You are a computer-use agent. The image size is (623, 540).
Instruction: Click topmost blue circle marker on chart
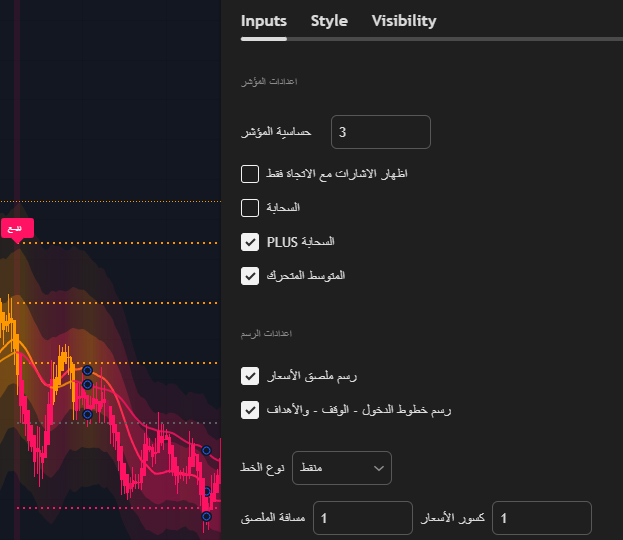pos(87,371)
